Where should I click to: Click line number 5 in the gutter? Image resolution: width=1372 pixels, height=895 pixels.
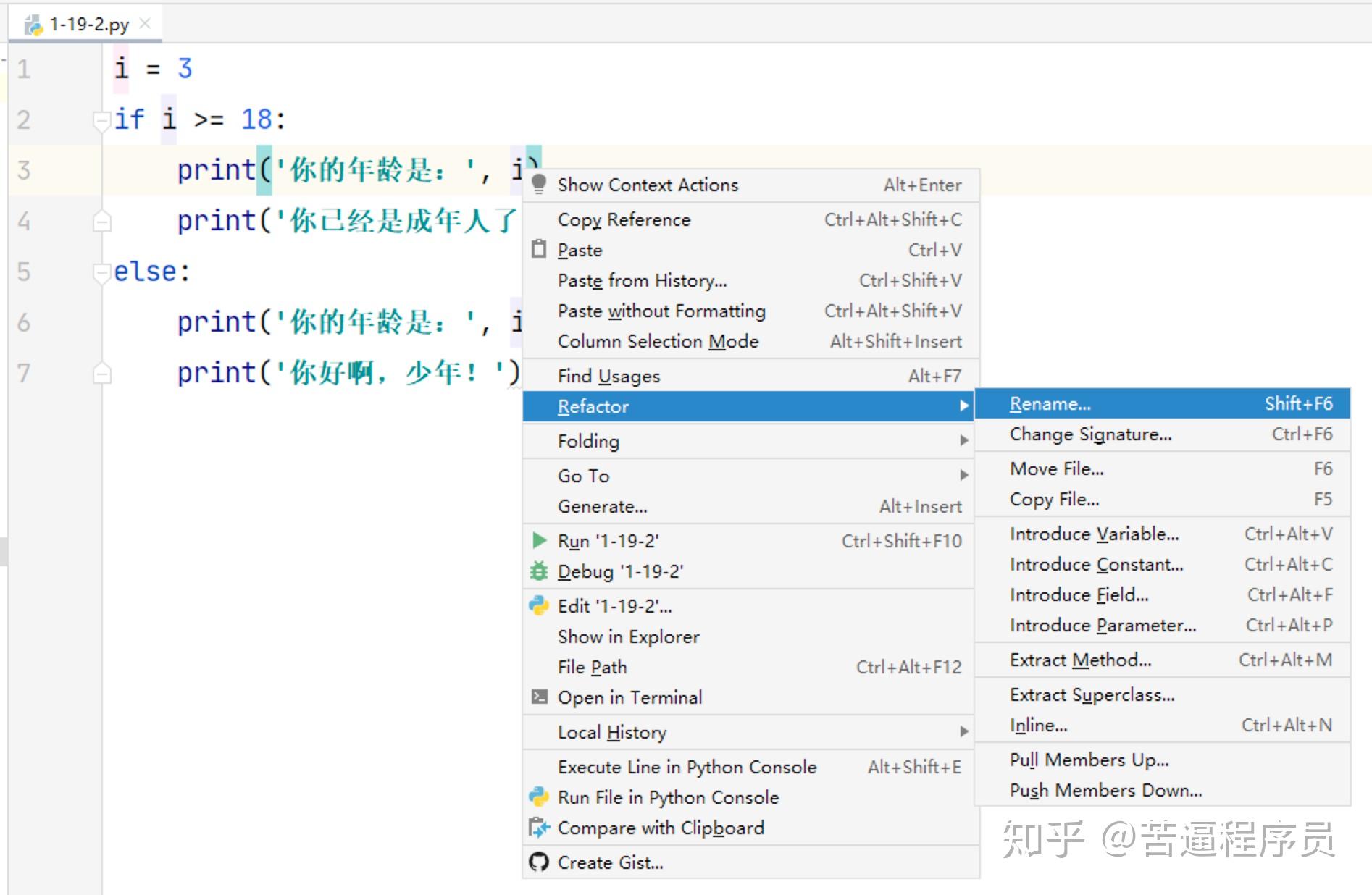pos(24,272)
